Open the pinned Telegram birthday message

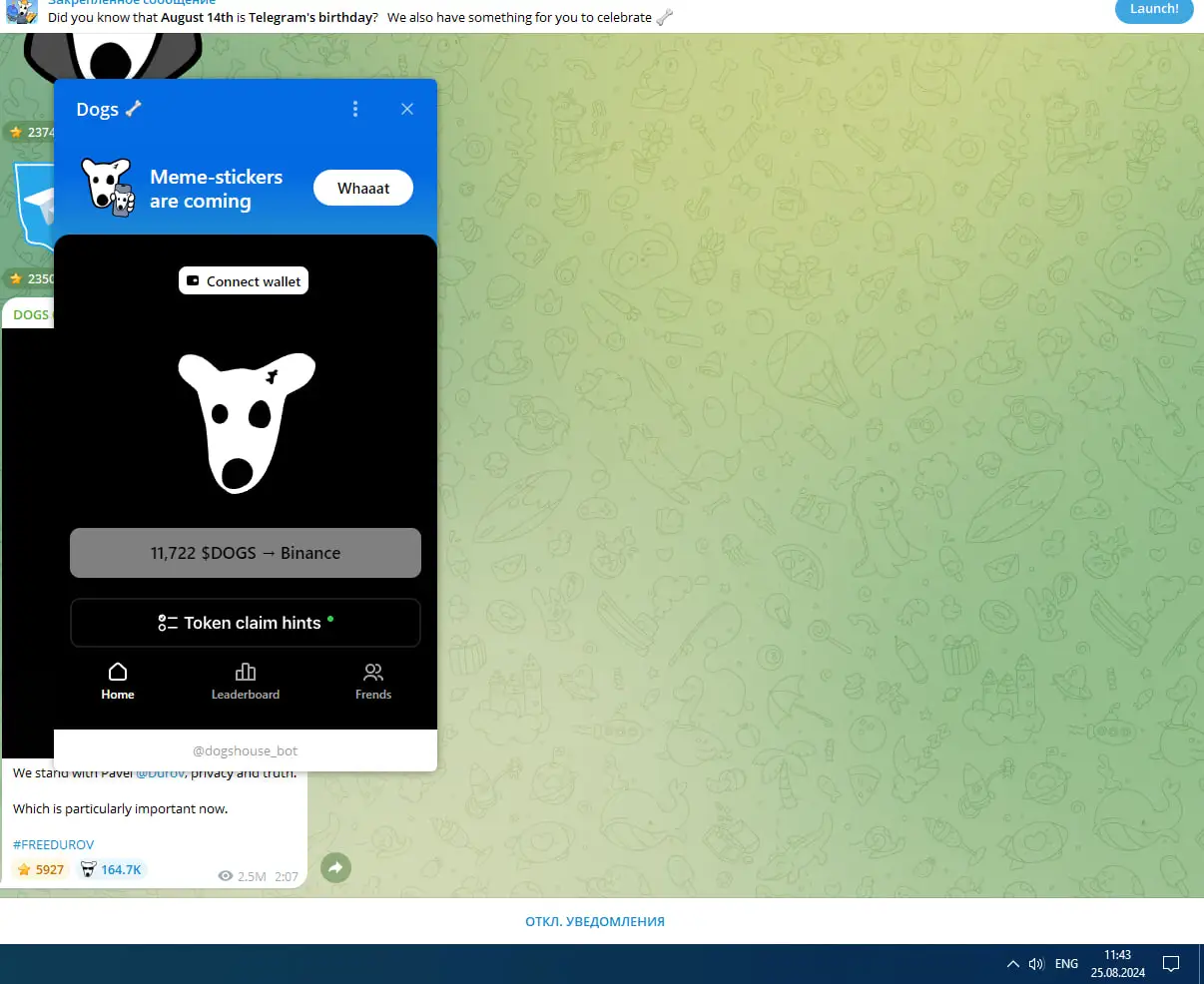point(359,17)
